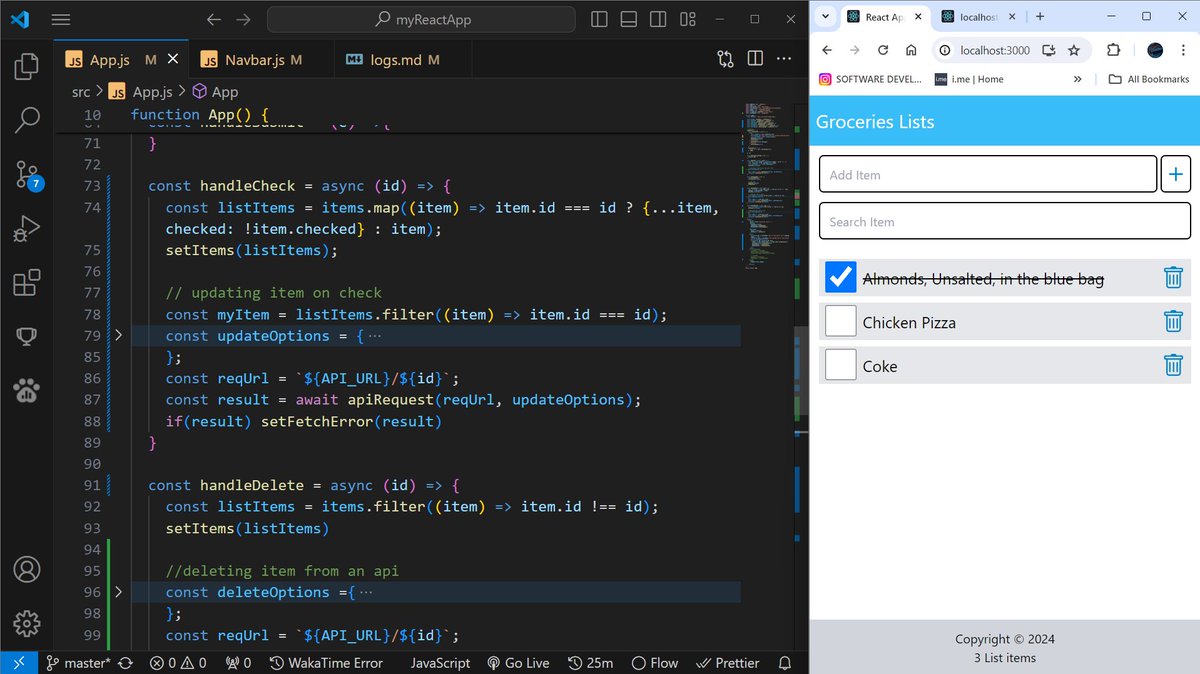Open Source Control view with 7 changes

point(27,175)
